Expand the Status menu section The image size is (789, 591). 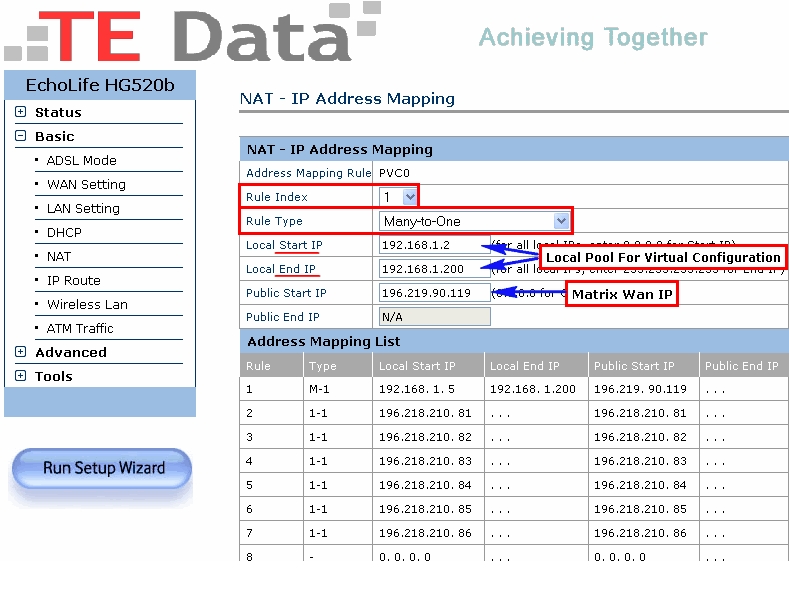pyautogui.click(x=21, y=112)
